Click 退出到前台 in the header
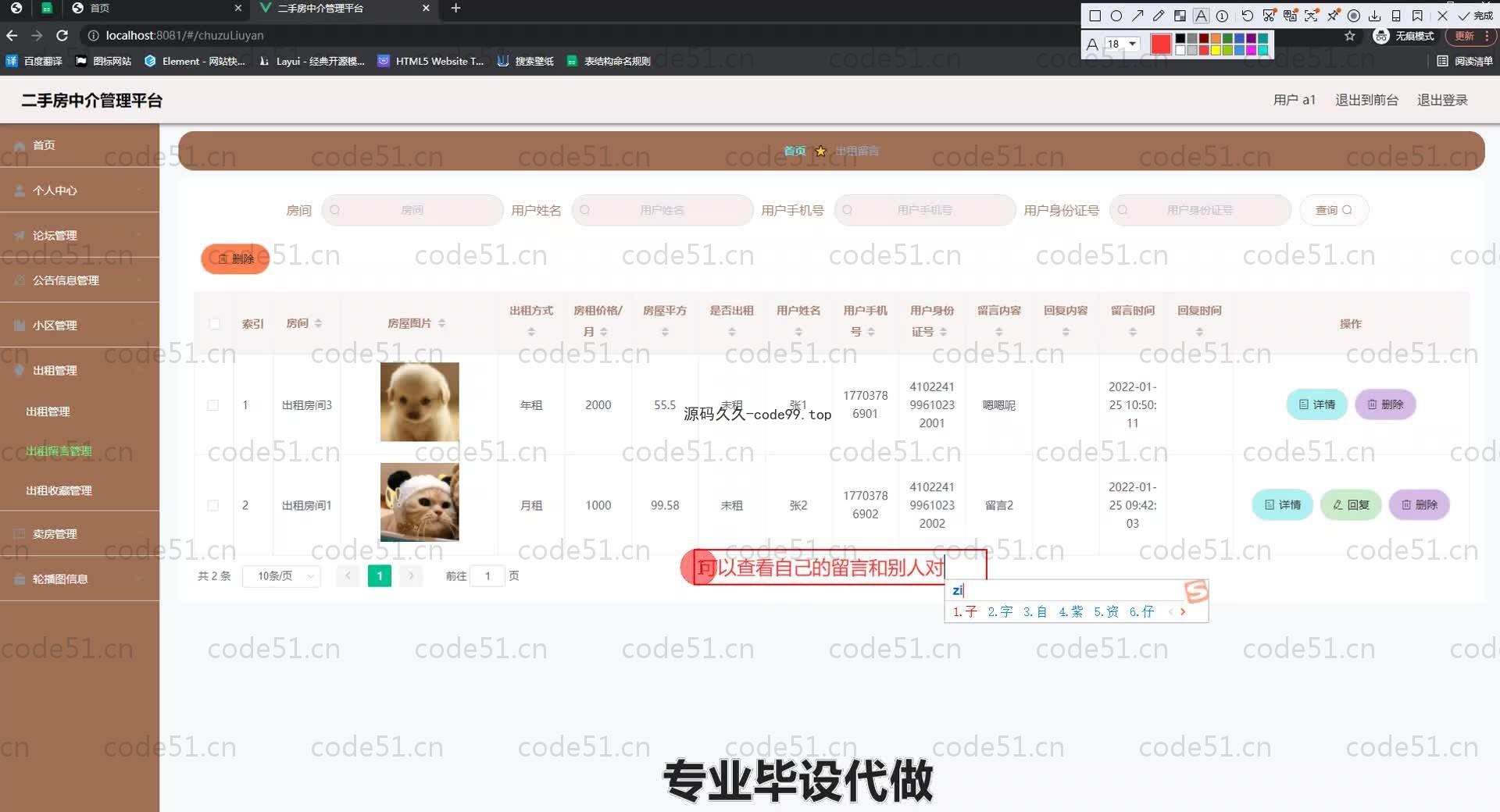The image size is (1500, 812). [1366, 100]
